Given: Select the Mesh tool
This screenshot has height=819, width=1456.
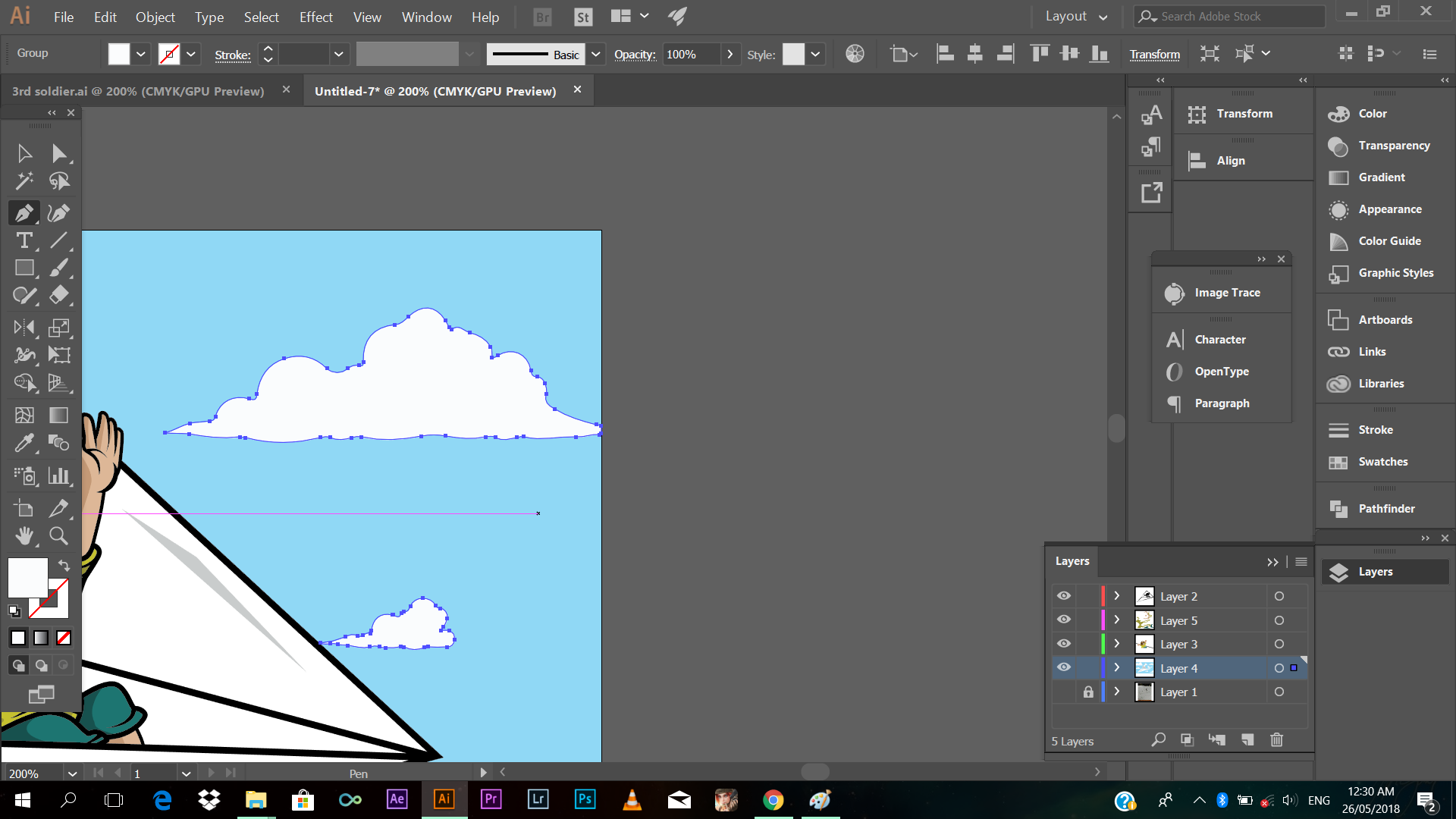Looking at the screenshot, I should 24,415.
